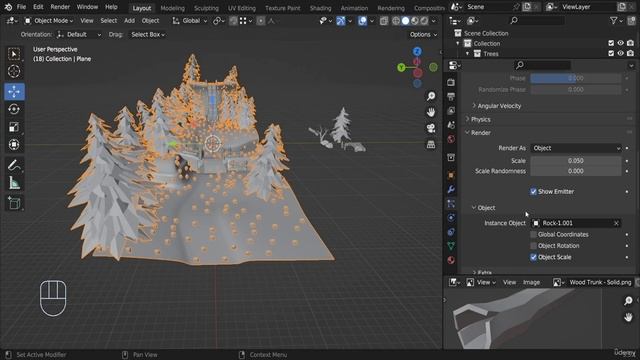The height and width of the screenshot is (360, 640).
Task: Open the Orientation Default dropdown
Action: pyautogui.click(x=79, y=35)
